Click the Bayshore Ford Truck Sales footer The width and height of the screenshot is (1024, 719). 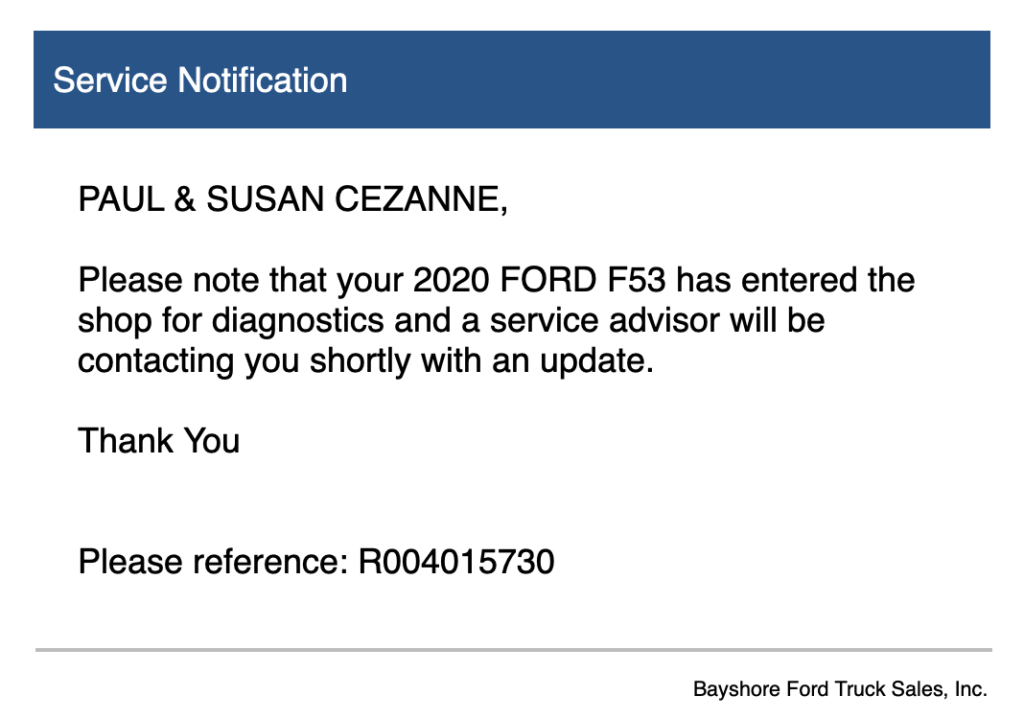coord(840,689)
